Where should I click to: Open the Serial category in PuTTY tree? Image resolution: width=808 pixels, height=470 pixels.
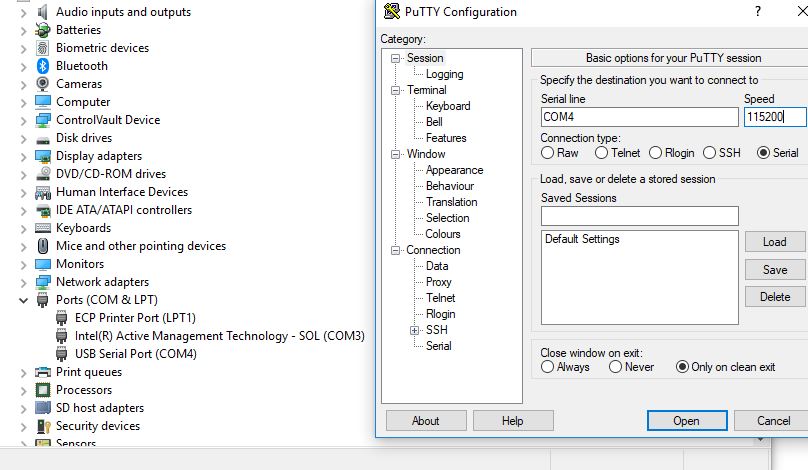tap(439, 346)
